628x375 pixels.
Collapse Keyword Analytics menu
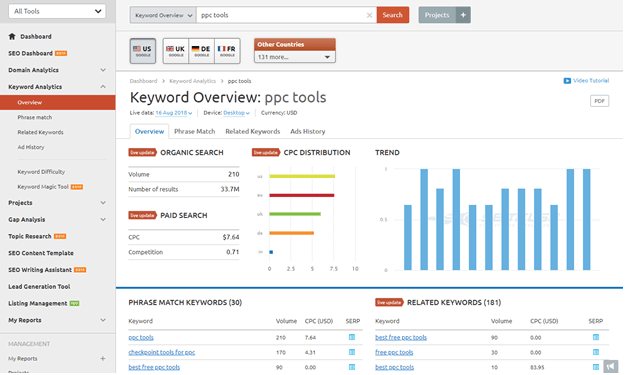[x=103, y=87]
